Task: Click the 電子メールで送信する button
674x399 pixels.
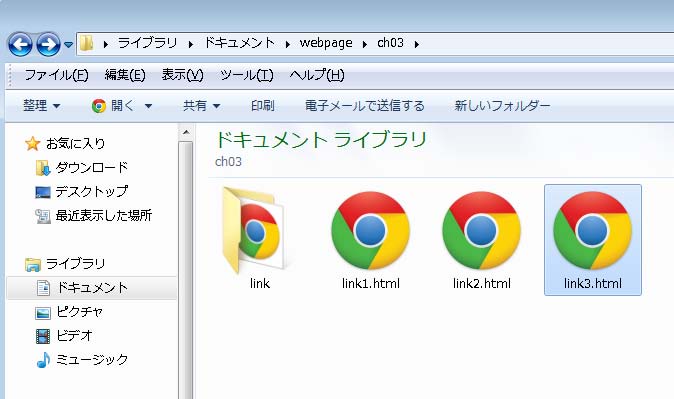Action: [x=365, y=106]
